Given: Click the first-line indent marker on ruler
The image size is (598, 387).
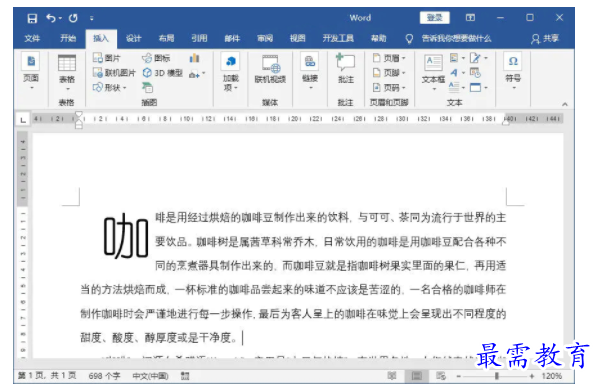Looking at the screenshot, I should (79, 114).
